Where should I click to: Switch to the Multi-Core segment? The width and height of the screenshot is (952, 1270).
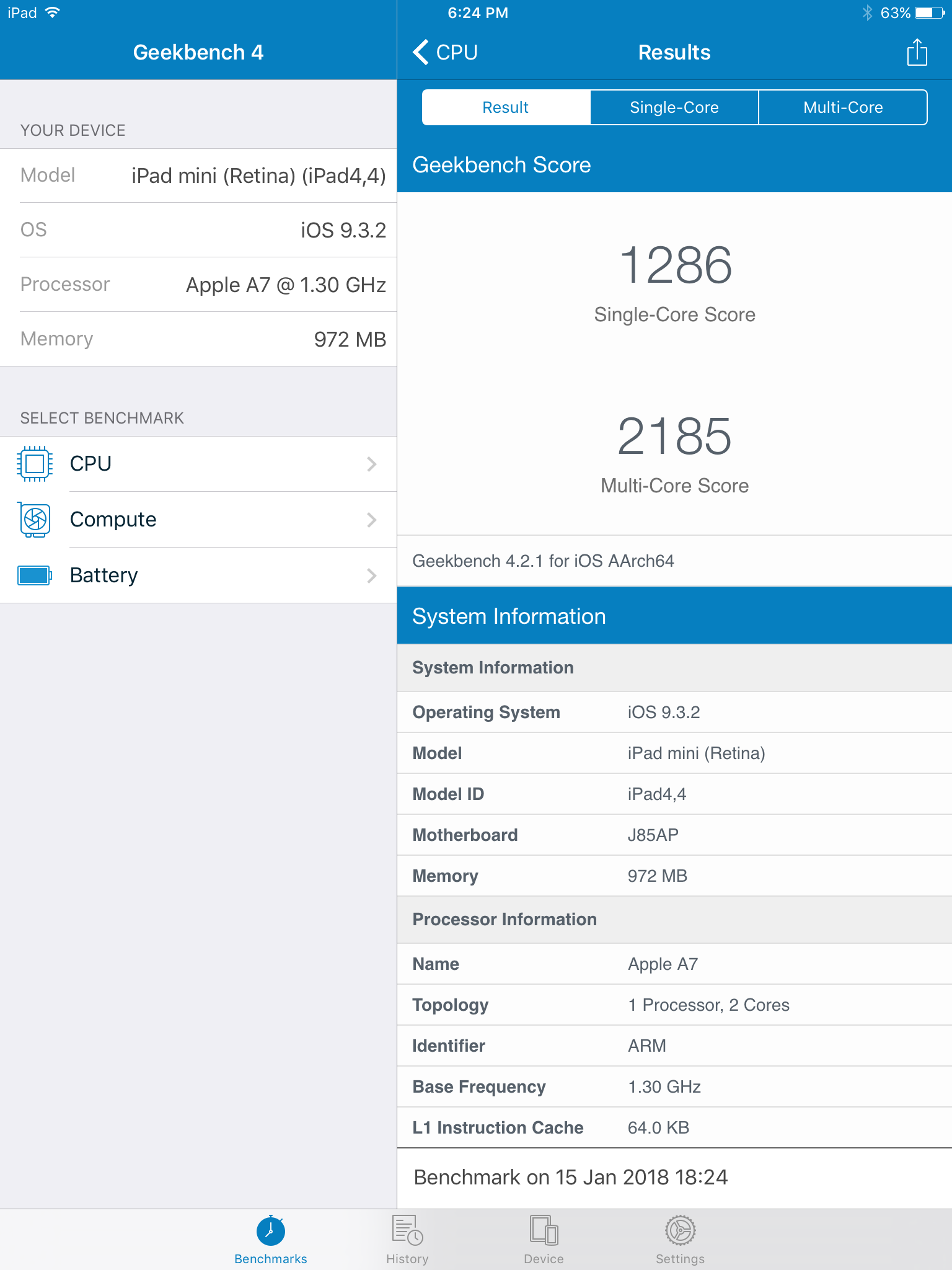[x=843, y=107]
